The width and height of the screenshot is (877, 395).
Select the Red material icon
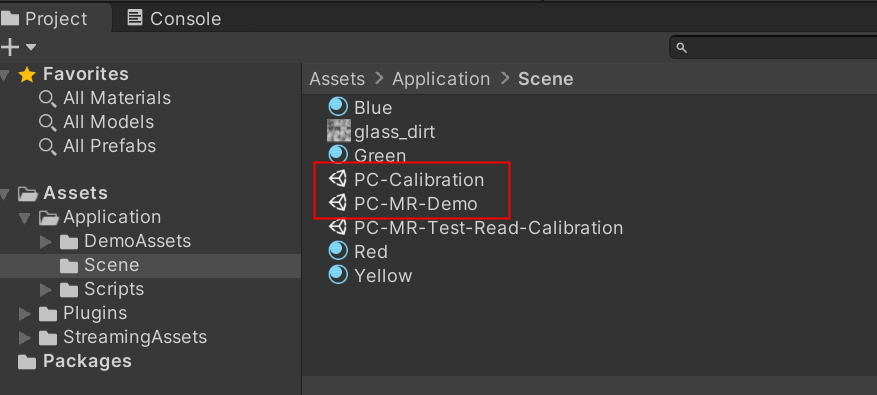[338, 251]
